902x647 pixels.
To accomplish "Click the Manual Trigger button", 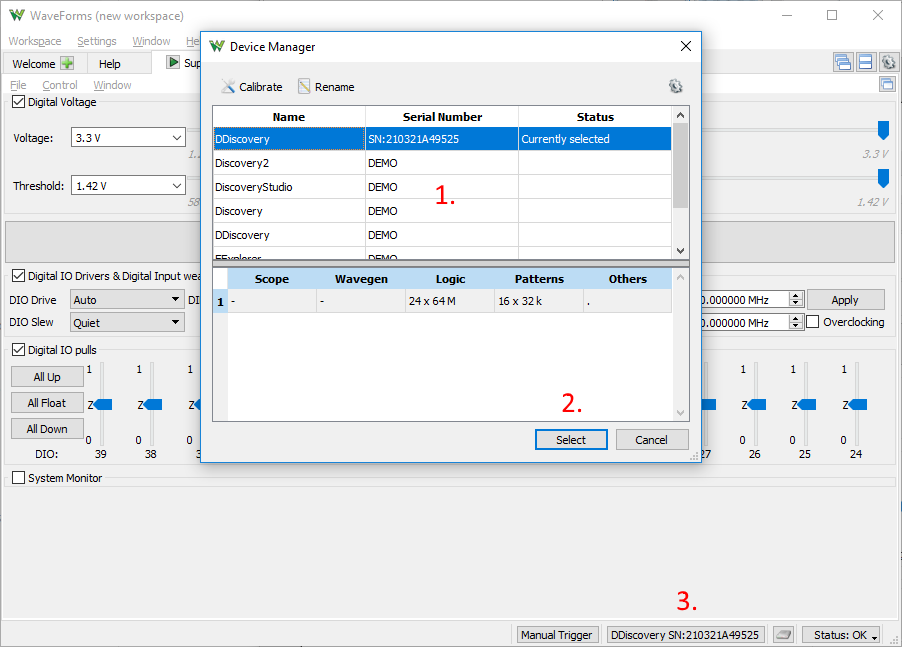I will point(556,634).
